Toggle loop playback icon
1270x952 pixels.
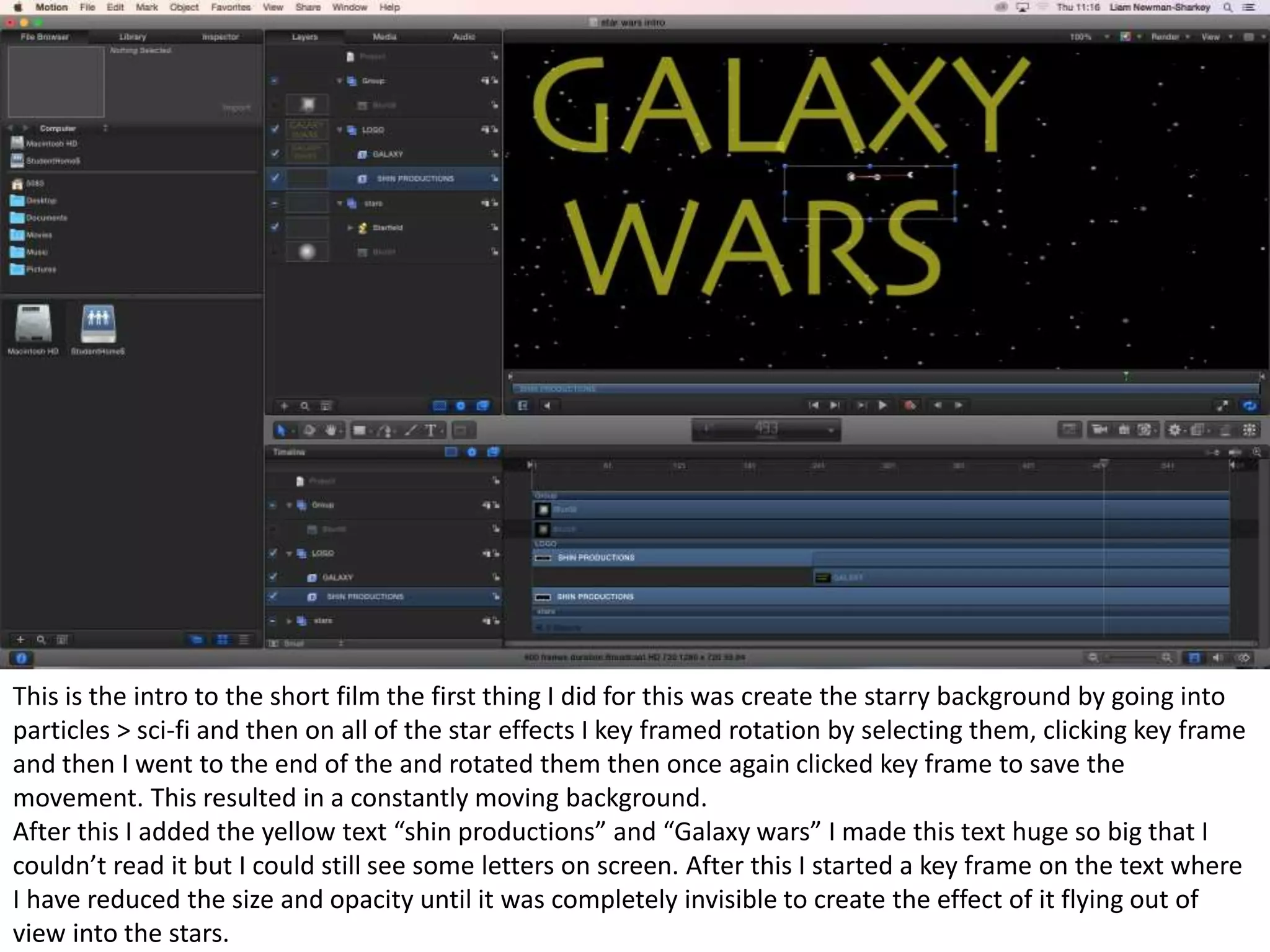1249,406
